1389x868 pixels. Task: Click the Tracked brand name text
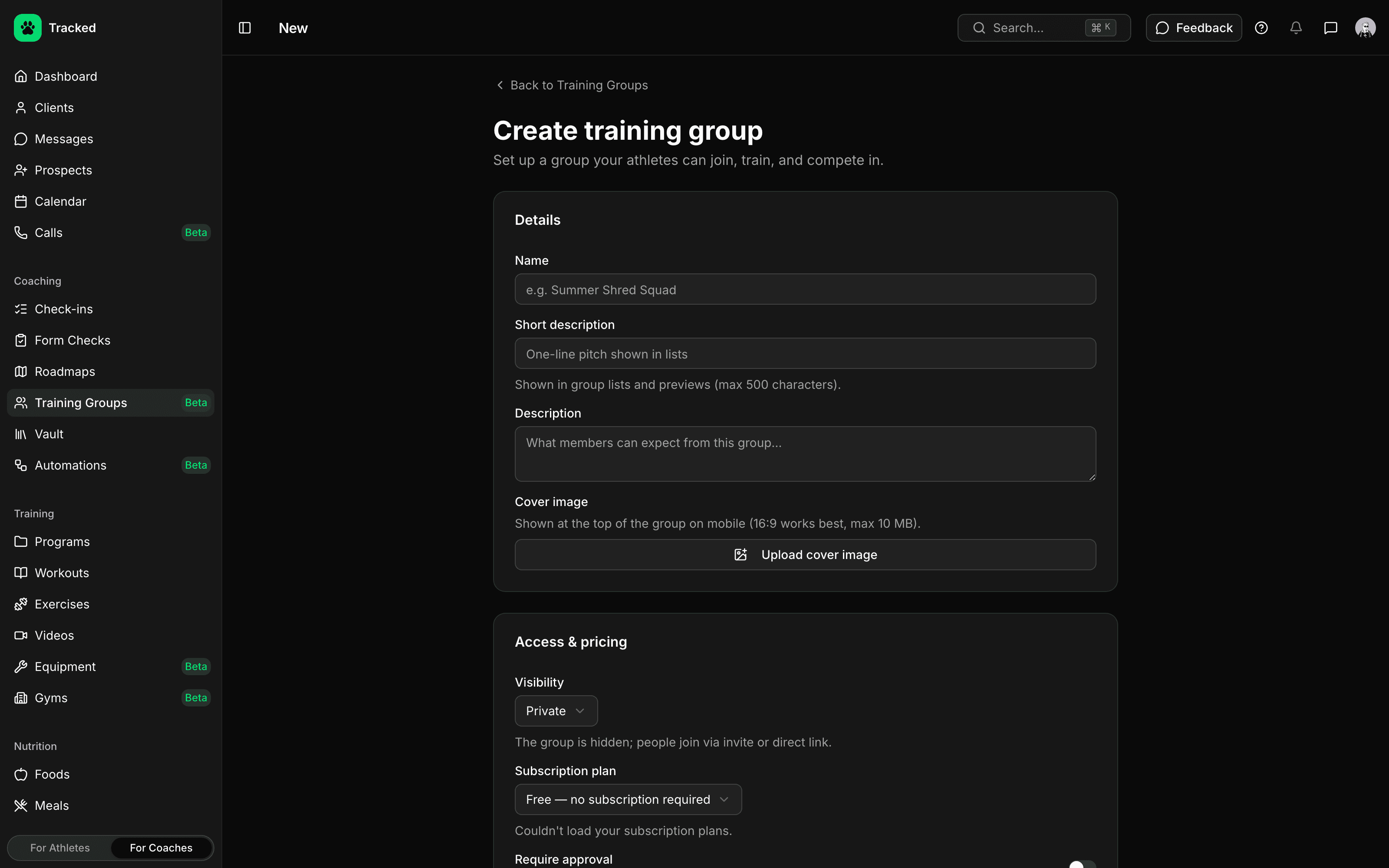point(72,27)
